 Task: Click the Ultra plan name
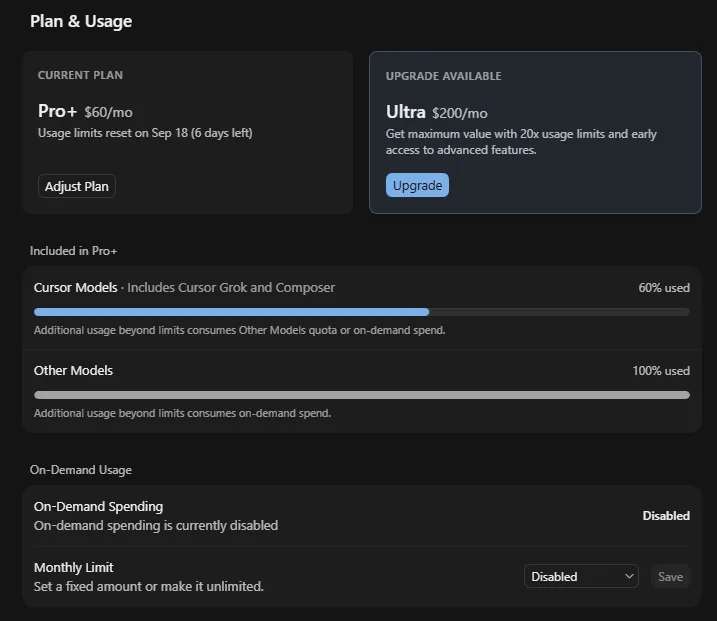tap(405, 112)
